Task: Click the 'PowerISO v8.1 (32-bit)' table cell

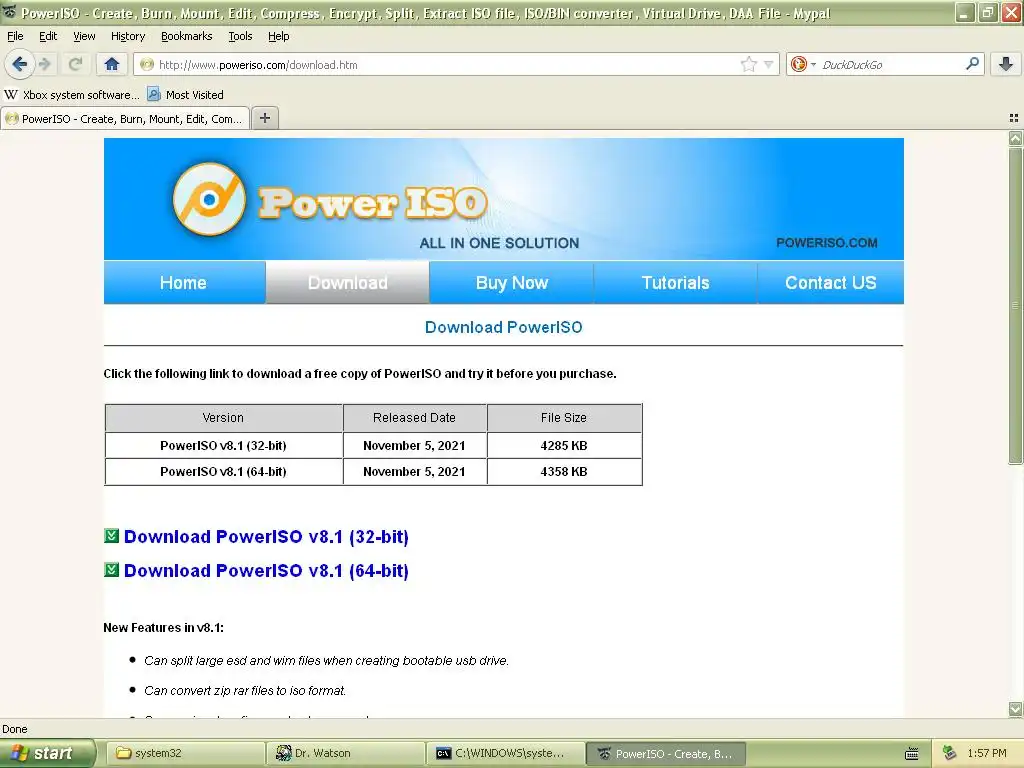Action: 223,445
